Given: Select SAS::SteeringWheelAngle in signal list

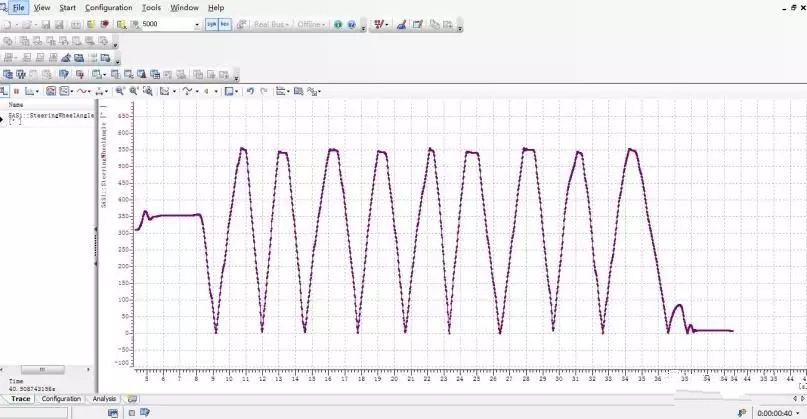Looking at the screenshot, I should click(50, 116).
